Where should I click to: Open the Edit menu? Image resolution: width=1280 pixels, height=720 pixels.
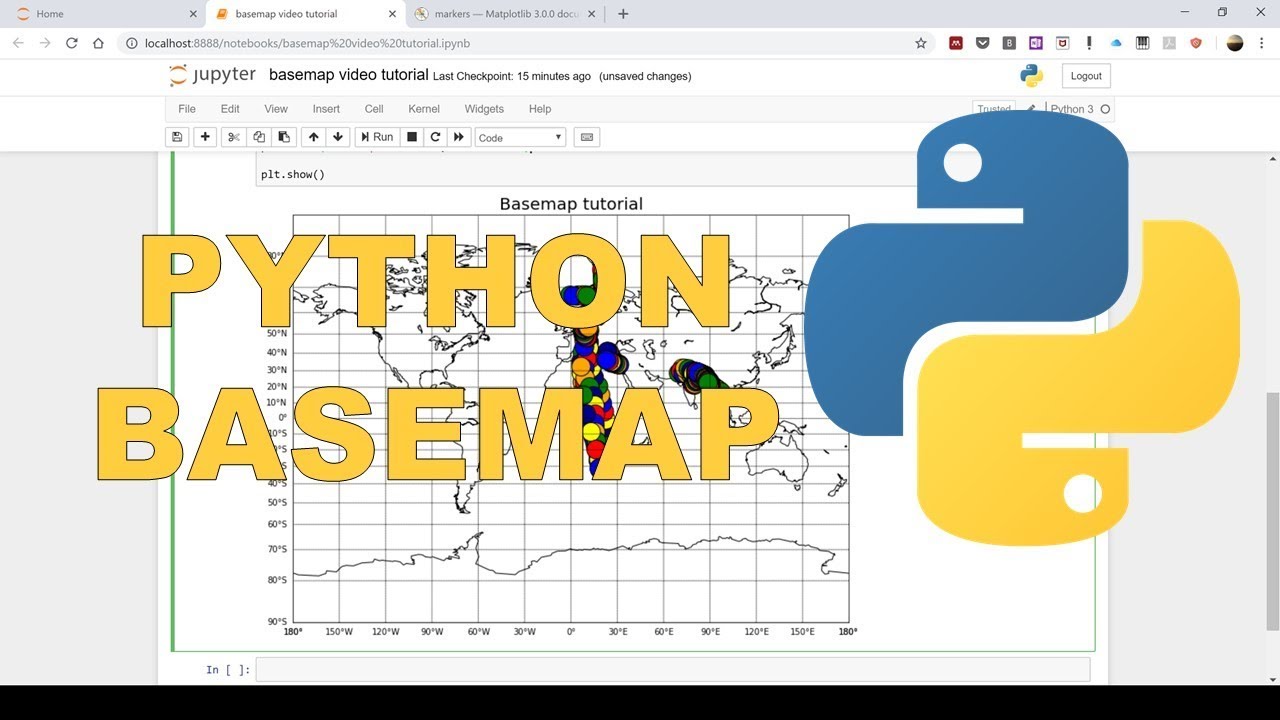[230, 109]
